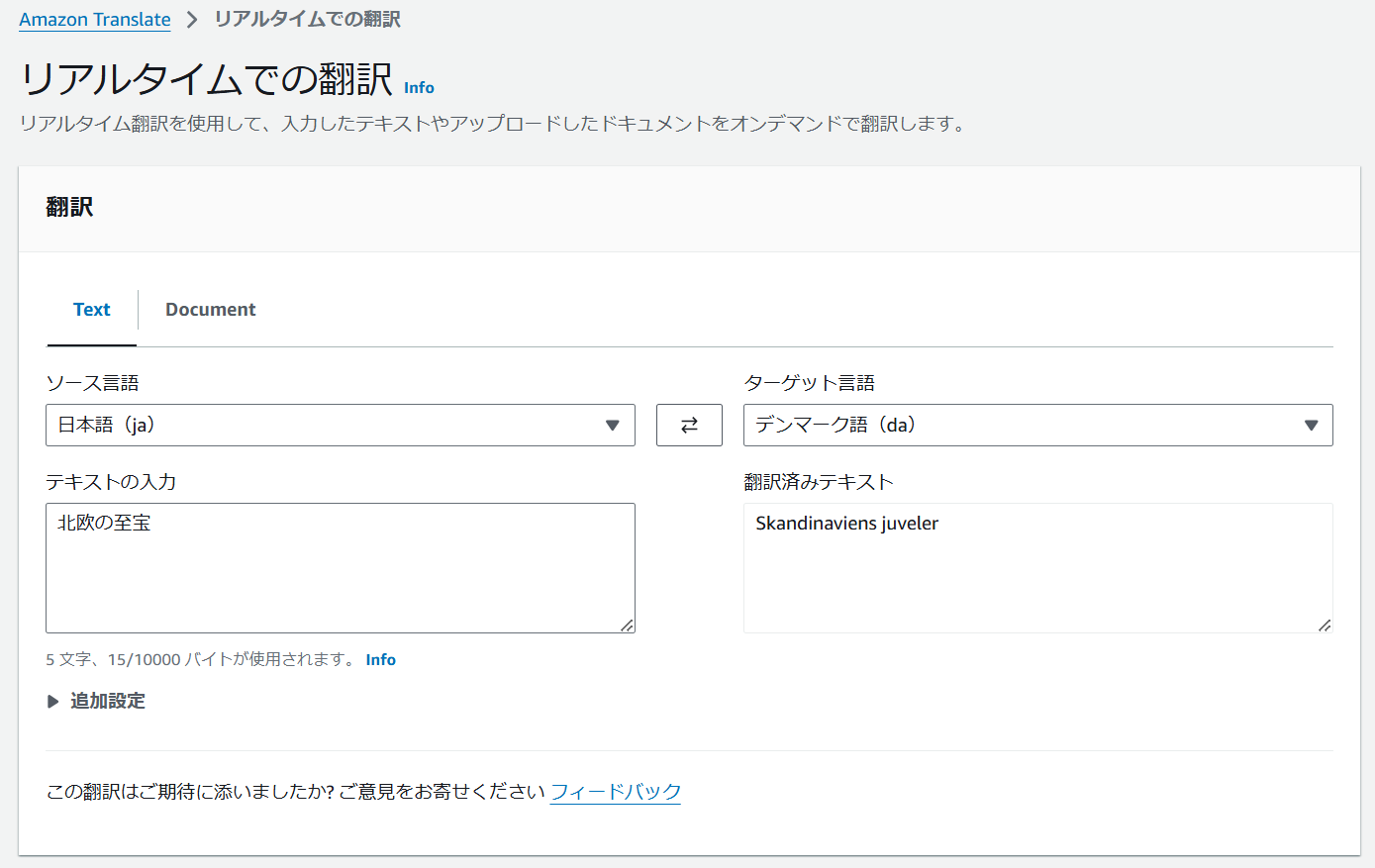Viewport: 1375px width, 868px height.
Task: Expand the 追加設定 section
Action: coord(96,701)
